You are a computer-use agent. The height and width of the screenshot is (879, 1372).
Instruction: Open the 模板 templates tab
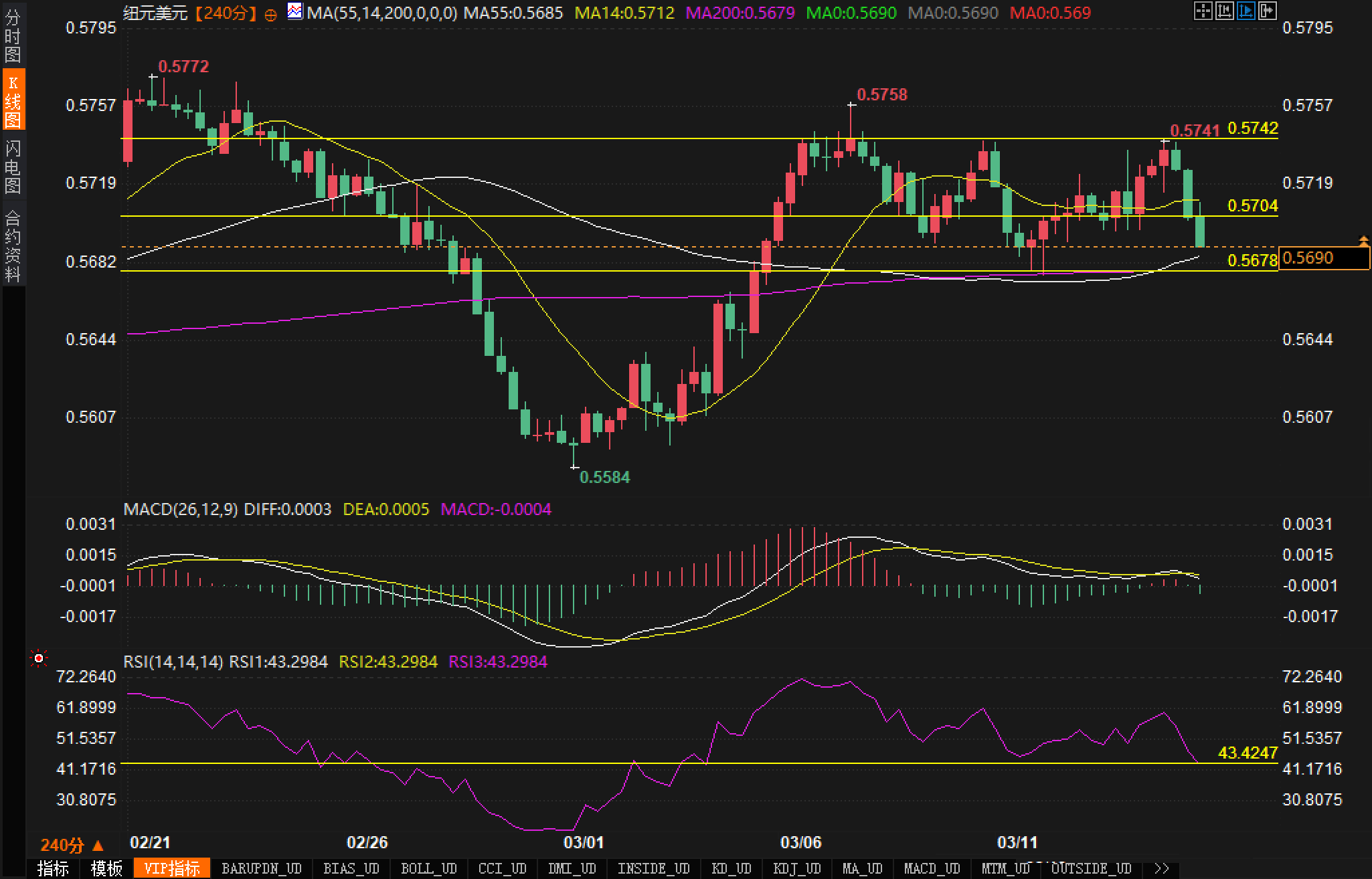tap(107, 868)
